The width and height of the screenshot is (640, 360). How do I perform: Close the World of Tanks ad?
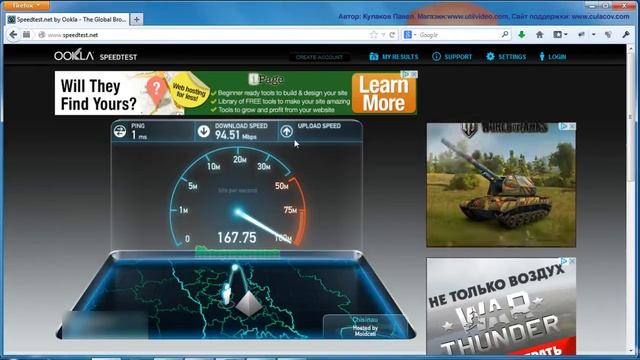[x=572, y=127]
